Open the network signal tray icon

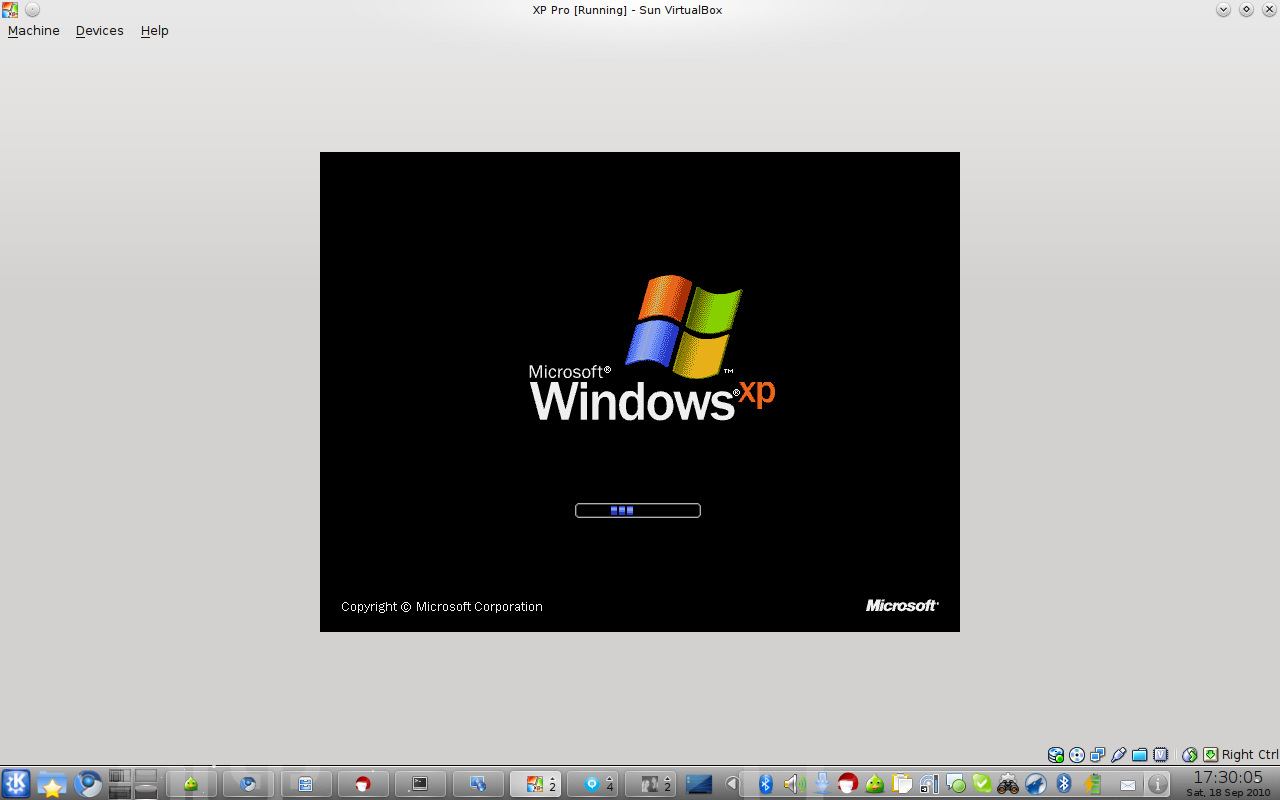tap(929, 784)
